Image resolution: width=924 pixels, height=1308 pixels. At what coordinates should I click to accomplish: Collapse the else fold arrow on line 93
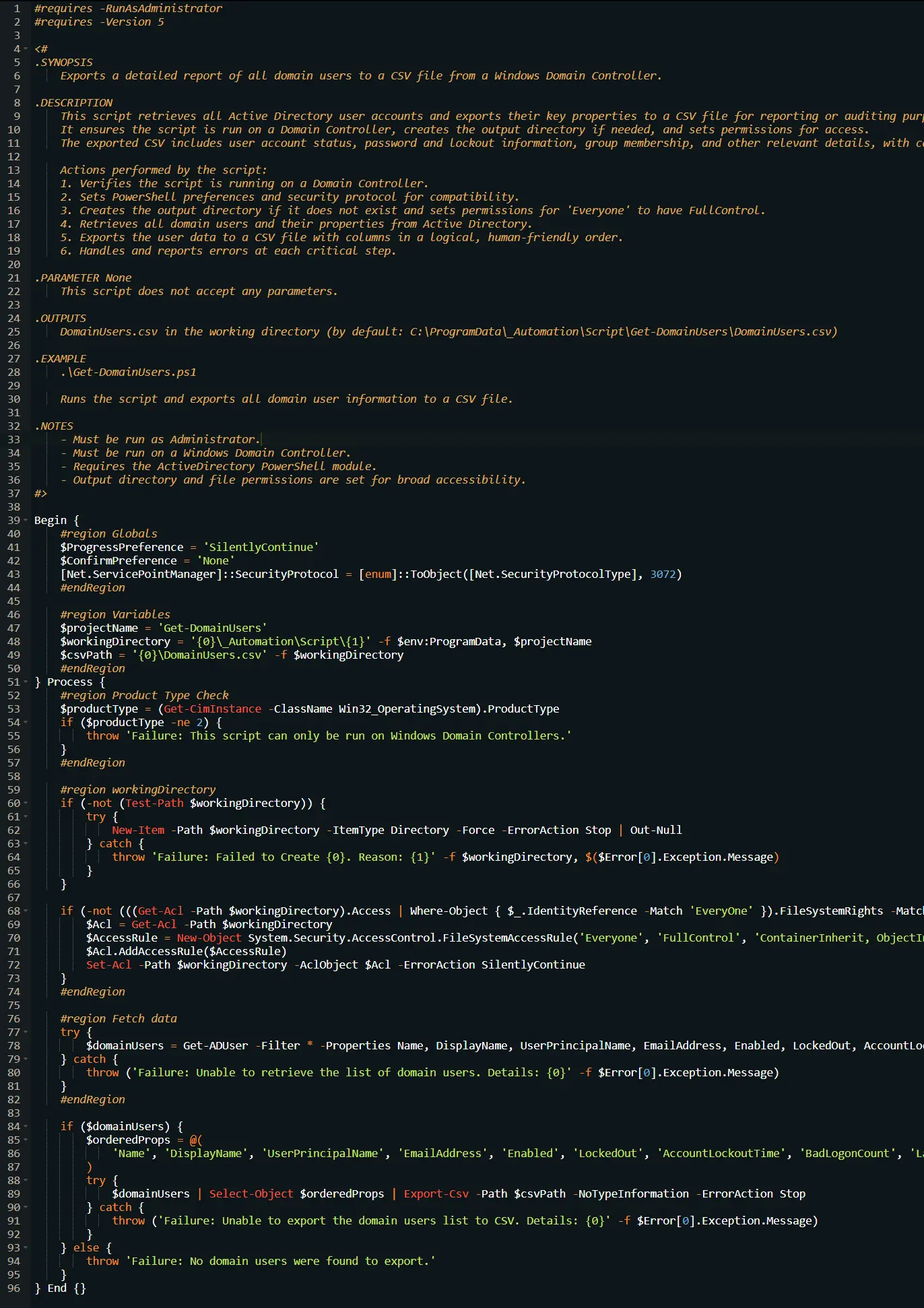(26, 1247)
